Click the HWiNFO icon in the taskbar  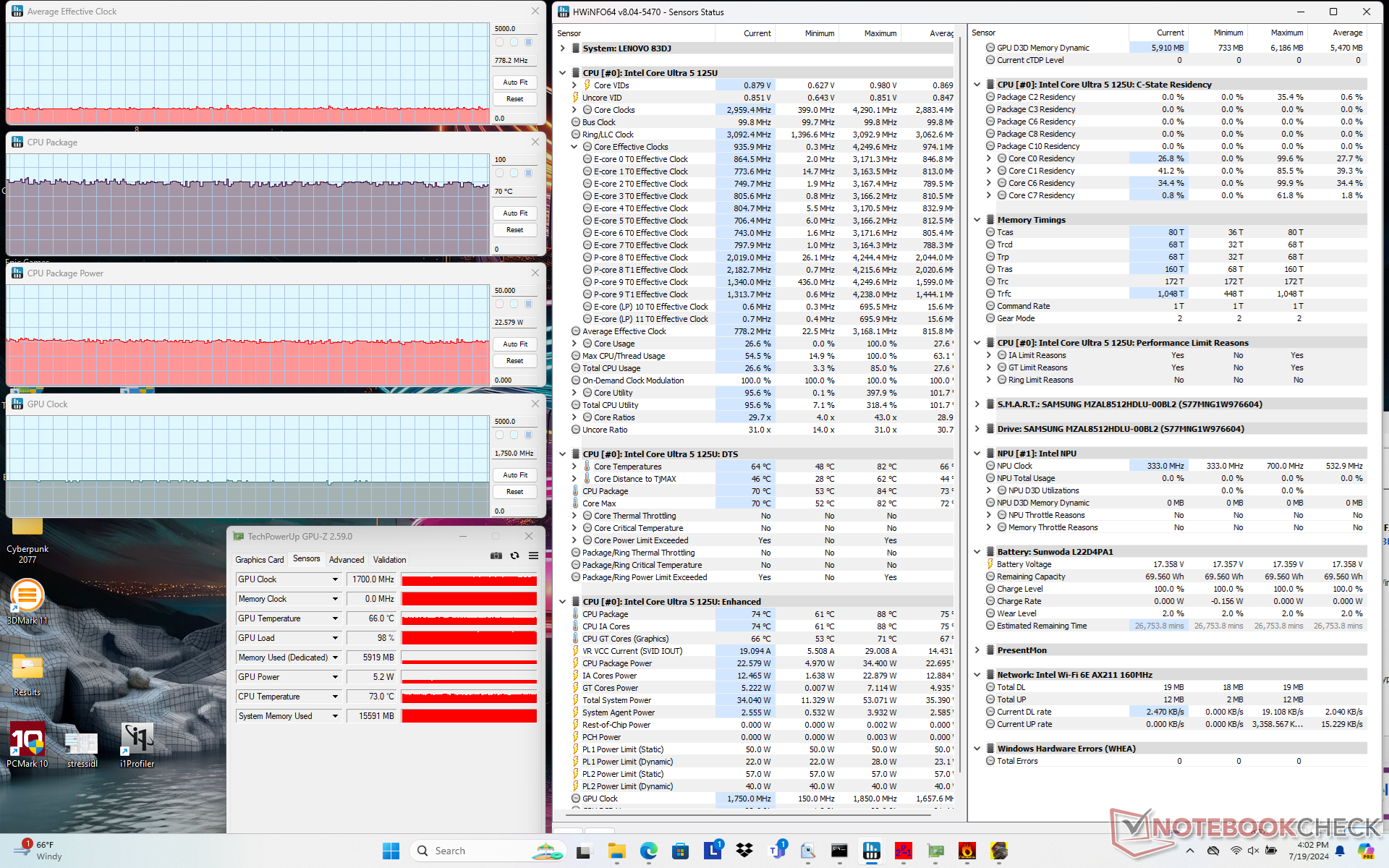coord(871,851)
